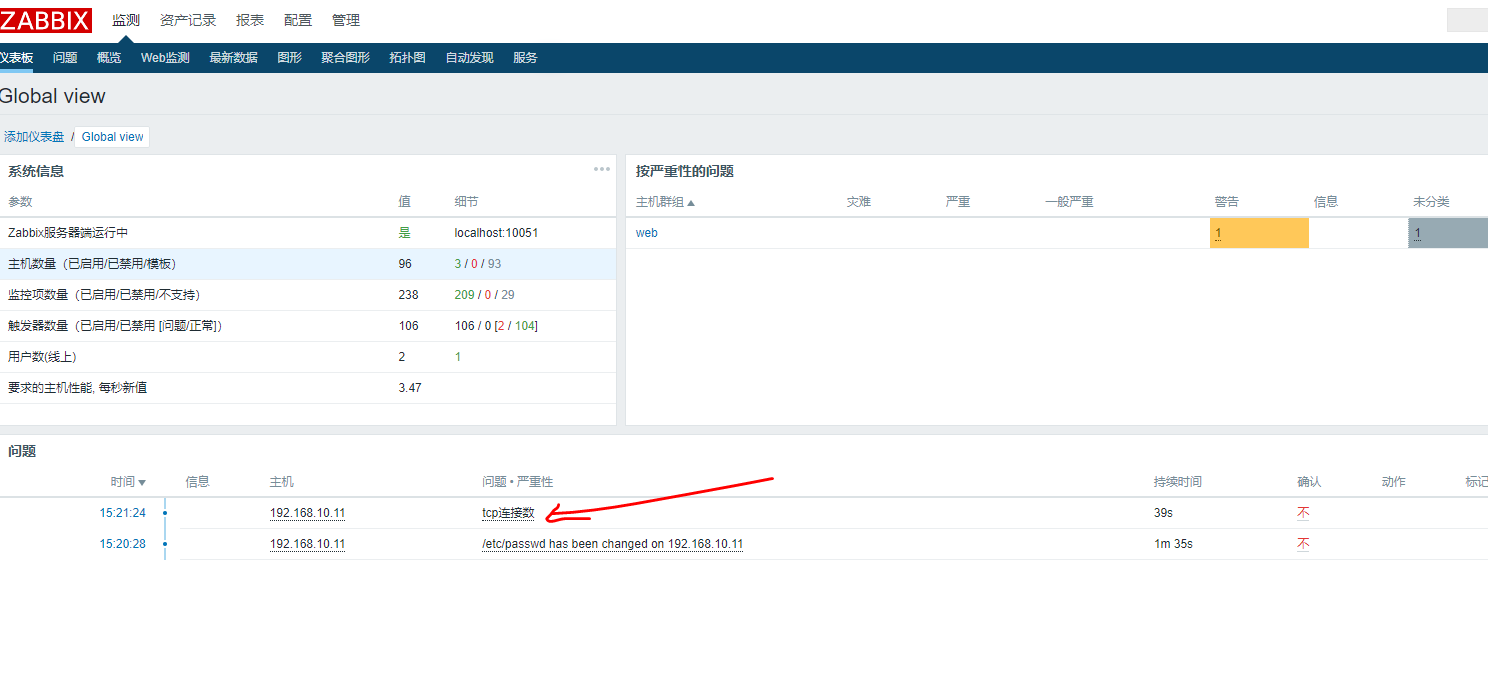The image size is (1488, 698).
Task: Select the Global view breadcrumb
Action: (112, 137)
